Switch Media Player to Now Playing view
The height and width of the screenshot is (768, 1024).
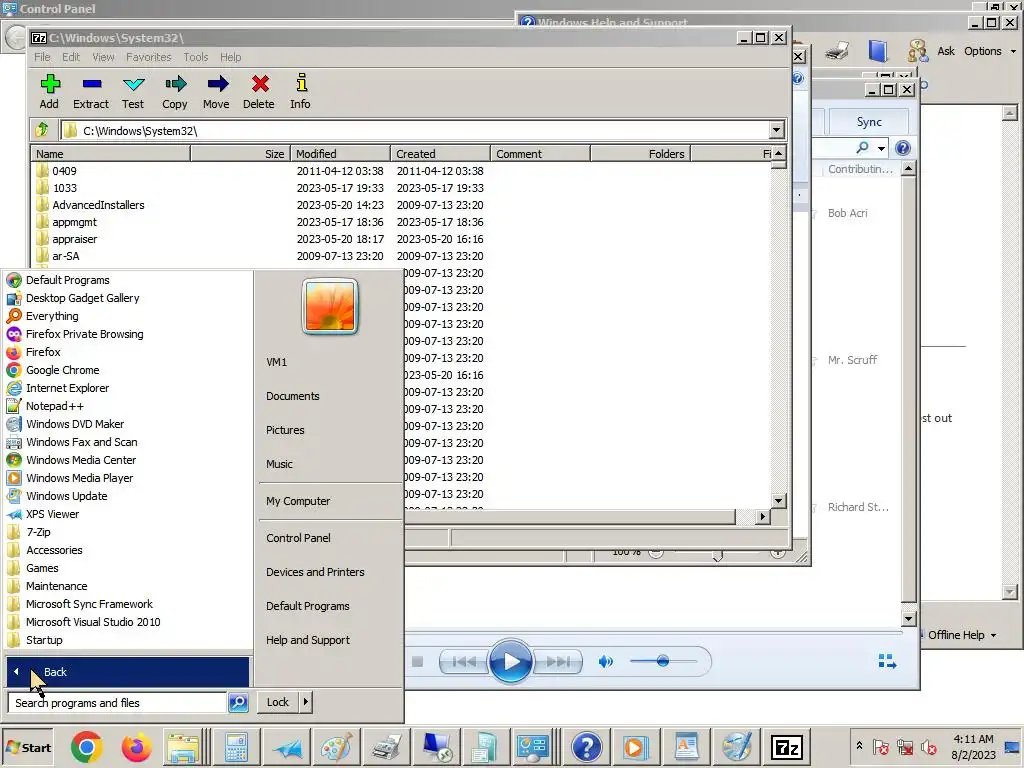pos(887,662)
